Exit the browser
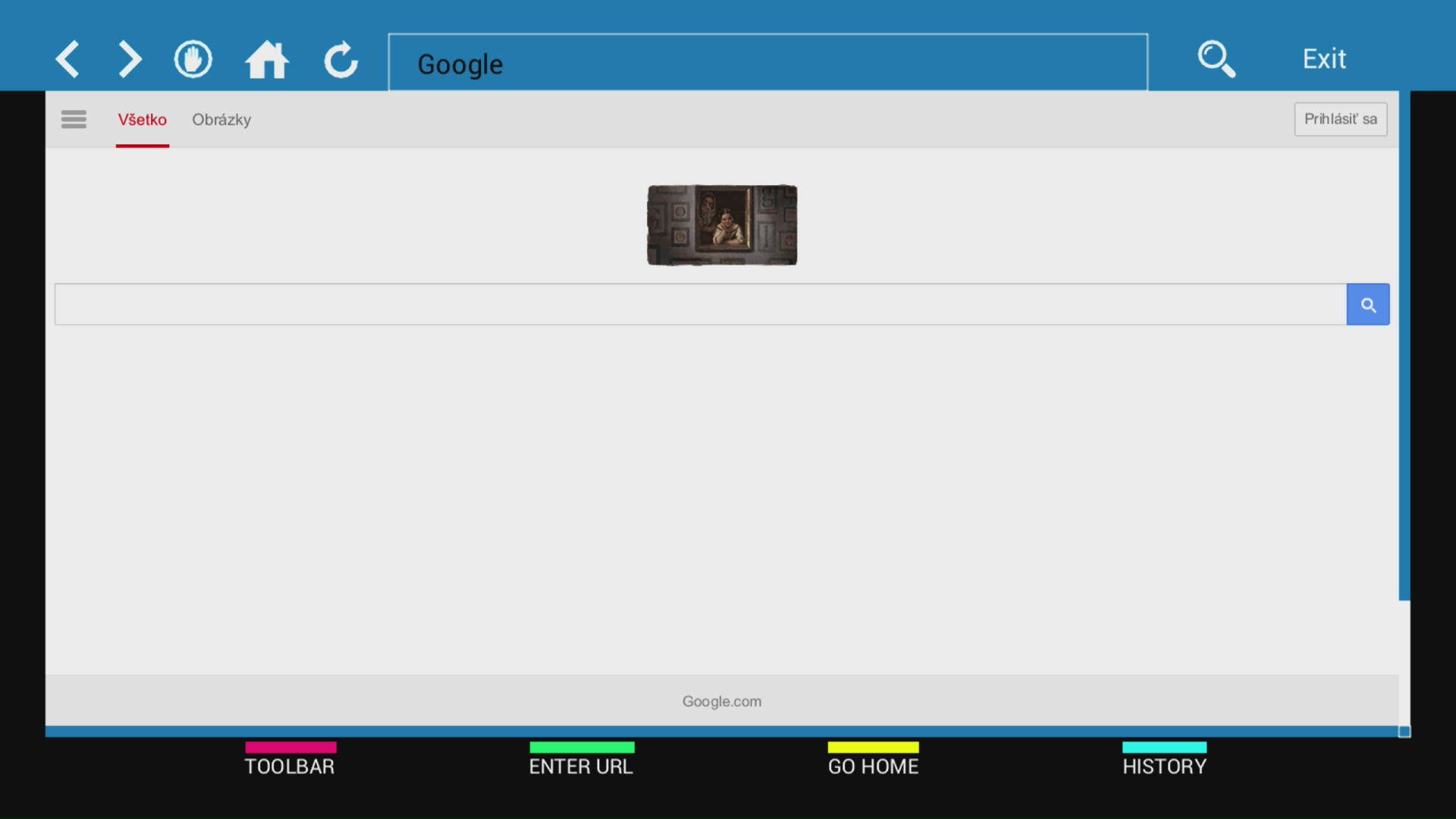Screen dimensions: 1456x819 click(1324, 59)
